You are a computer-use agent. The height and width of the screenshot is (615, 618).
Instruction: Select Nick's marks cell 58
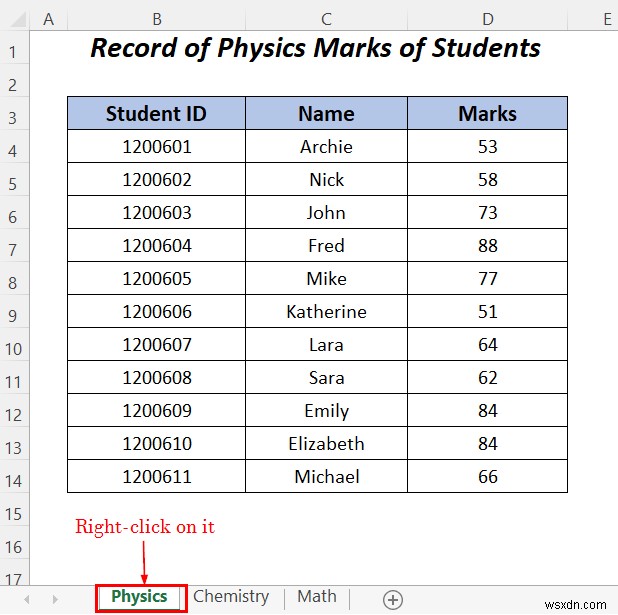click(488, 179)
